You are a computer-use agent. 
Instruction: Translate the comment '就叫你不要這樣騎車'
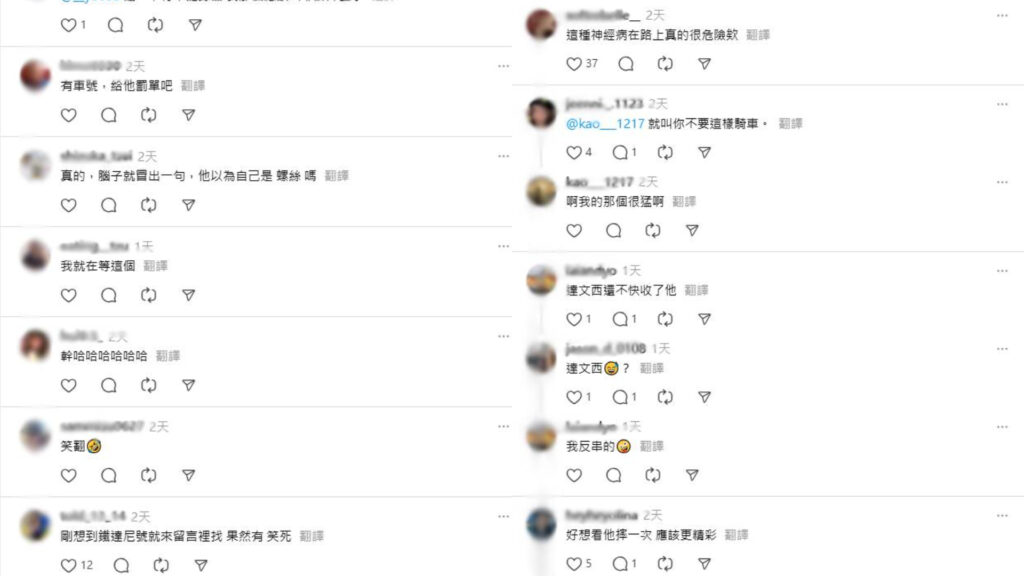tap(790, 123)
